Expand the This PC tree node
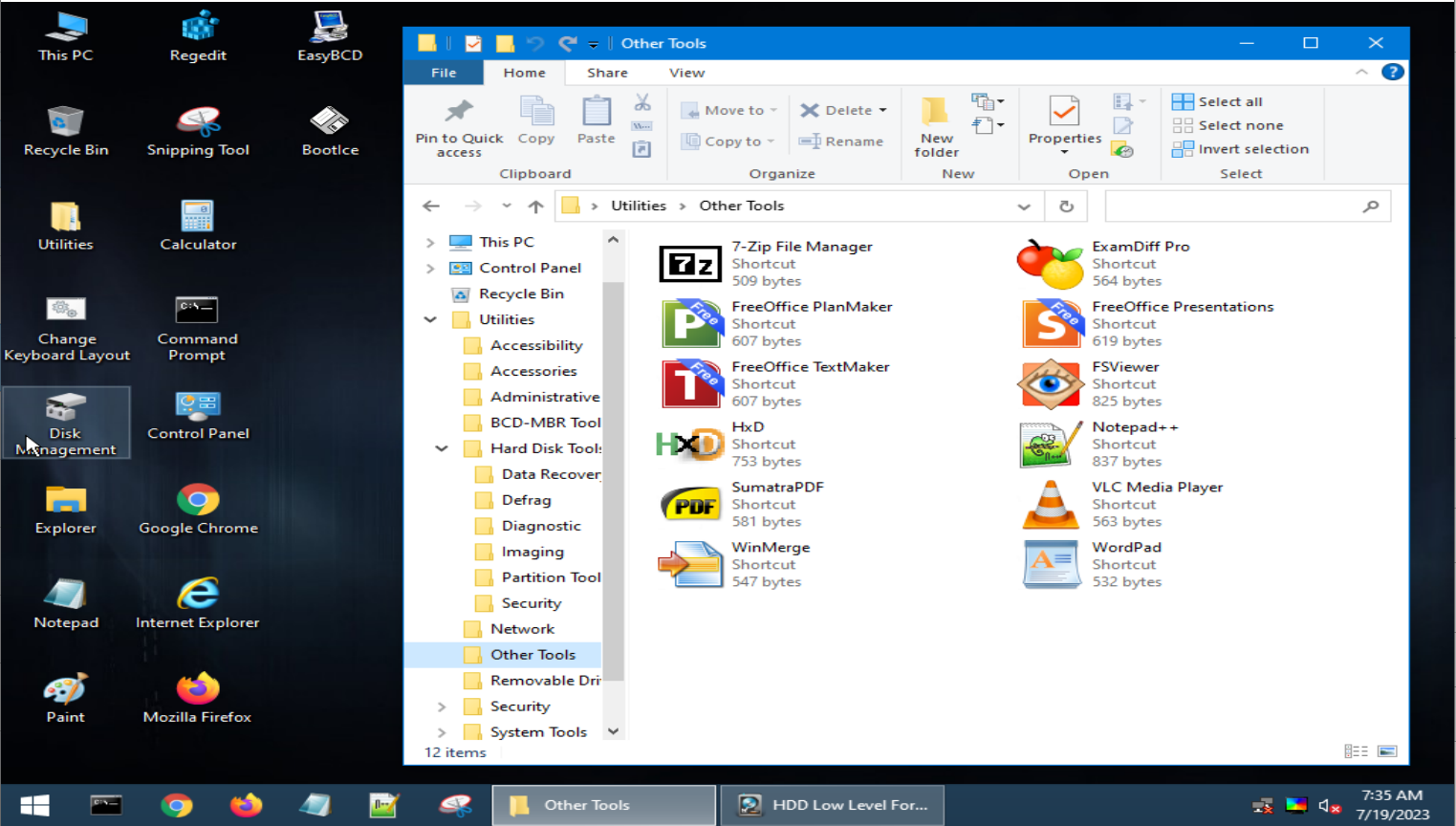Image resolution: width=1456 pixels, height=826 pixels. (430, 242)
